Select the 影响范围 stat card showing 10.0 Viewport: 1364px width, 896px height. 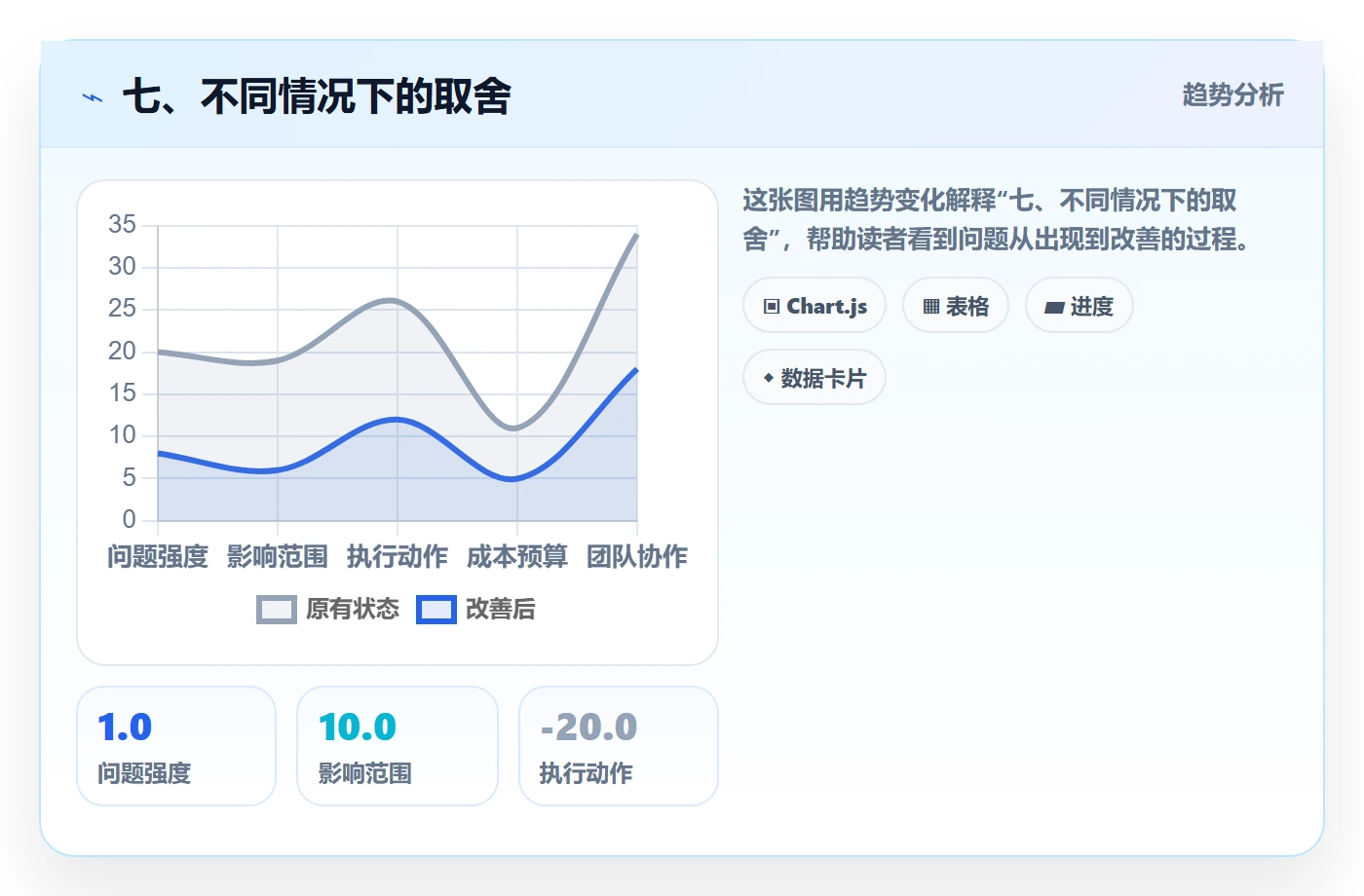coord(398,746)
